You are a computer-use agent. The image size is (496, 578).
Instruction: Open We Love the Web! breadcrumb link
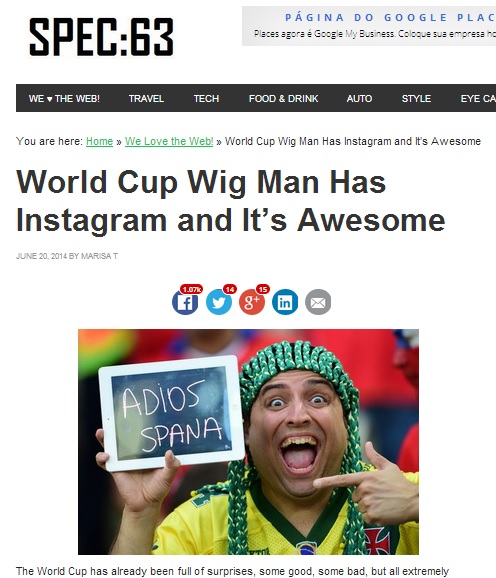(169, 141)
